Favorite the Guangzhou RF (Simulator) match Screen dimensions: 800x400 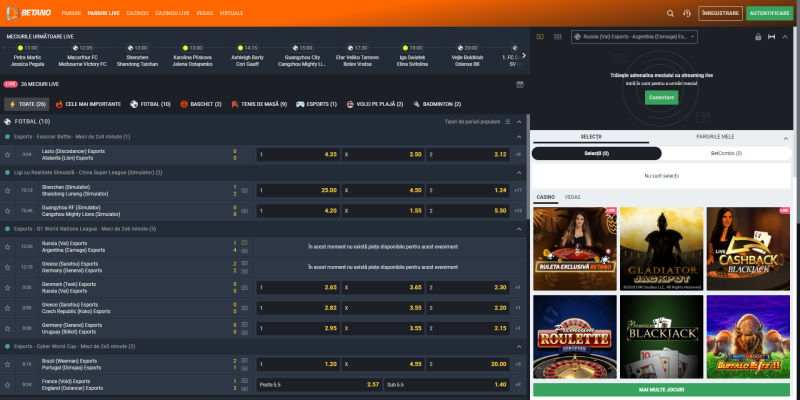(x=8, y=211)
